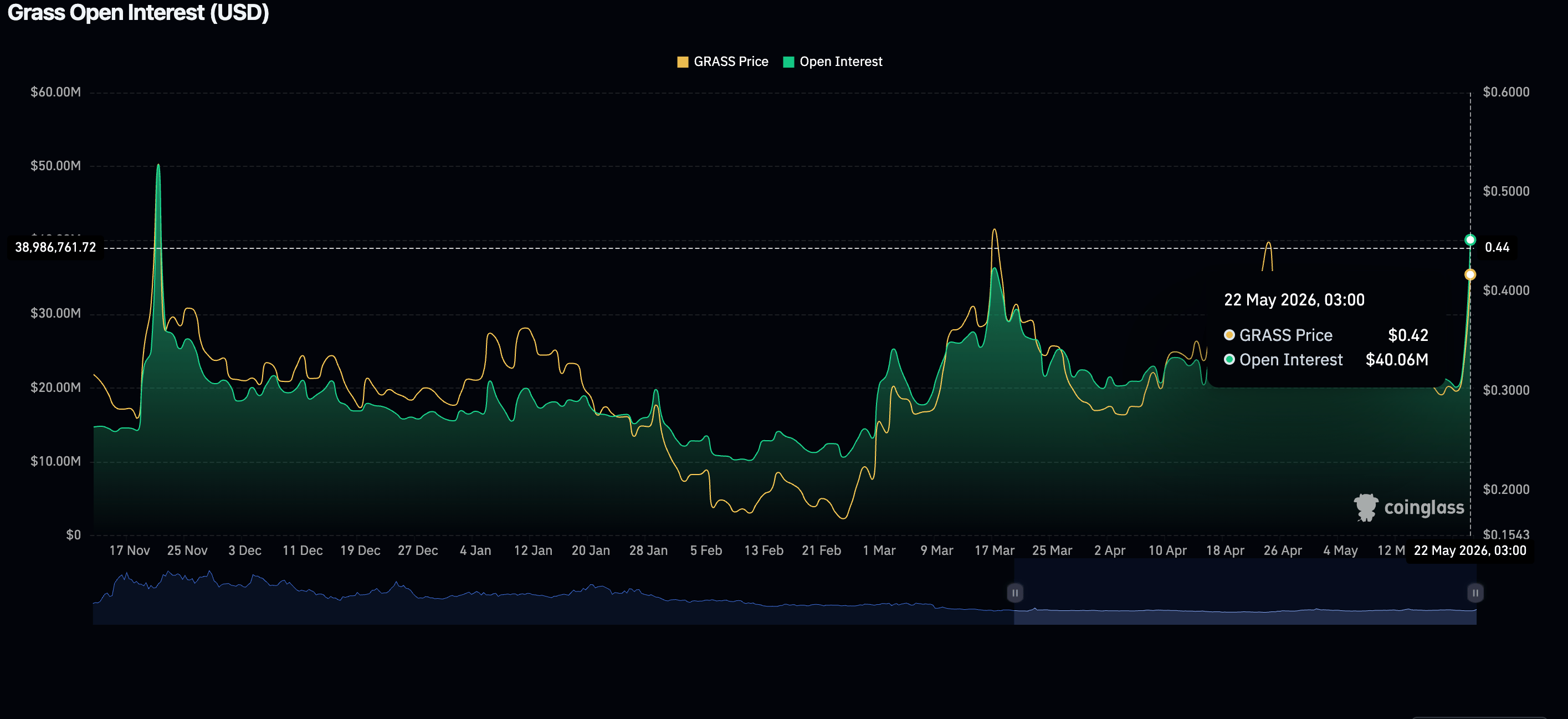This screenshot has height=719, width=1568.
Task: Click the Grass Open Interest (USD) title
Action: pos(138,13)
